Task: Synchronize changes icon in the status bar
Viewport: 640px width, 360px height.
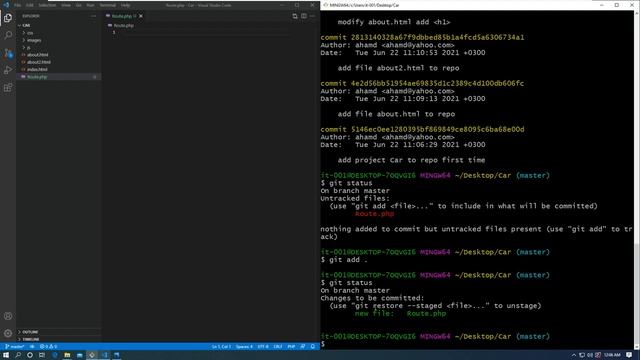Action: pos(32,347)
